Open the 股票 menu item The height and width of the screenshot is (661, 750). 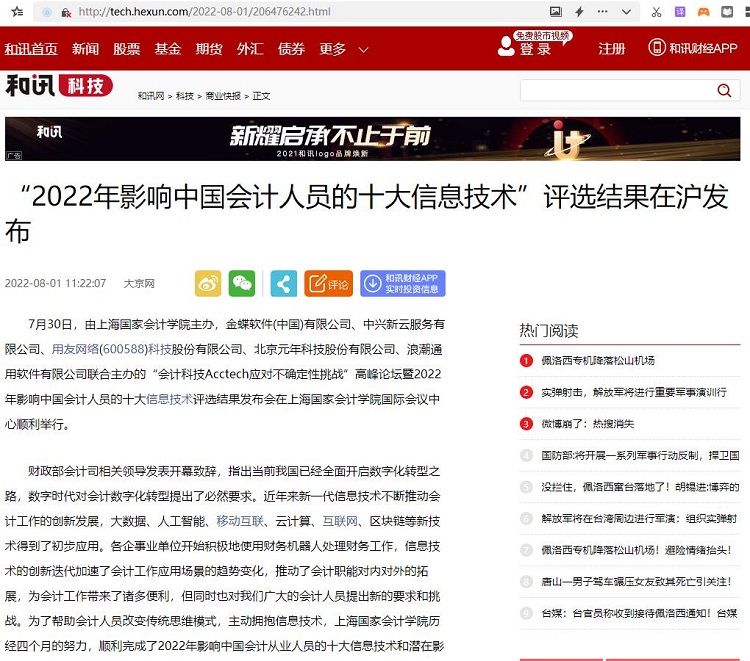click(127, 49)
